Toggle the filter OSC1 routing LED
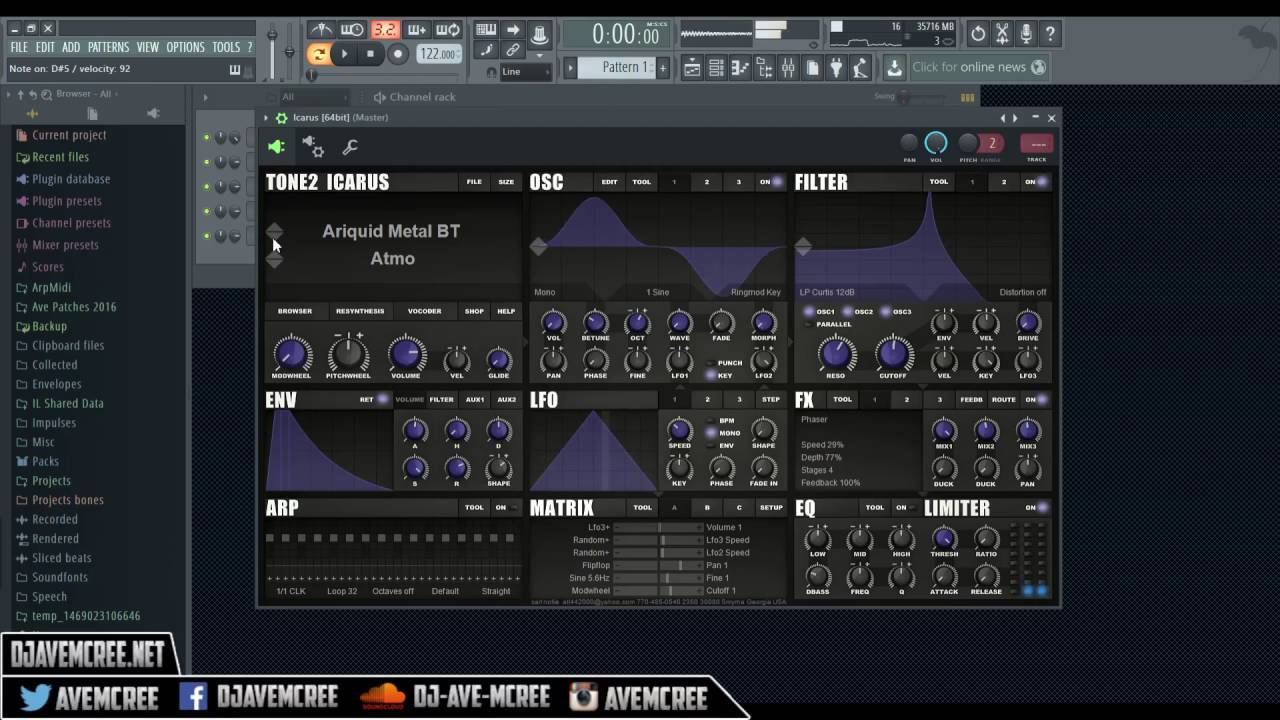 810,311
